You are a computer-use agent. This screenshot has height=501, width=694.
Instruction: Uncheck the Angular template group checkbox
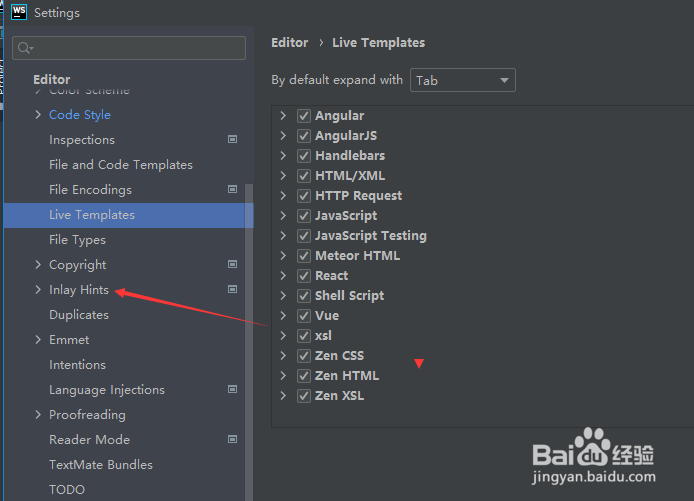tap(304, 116)
